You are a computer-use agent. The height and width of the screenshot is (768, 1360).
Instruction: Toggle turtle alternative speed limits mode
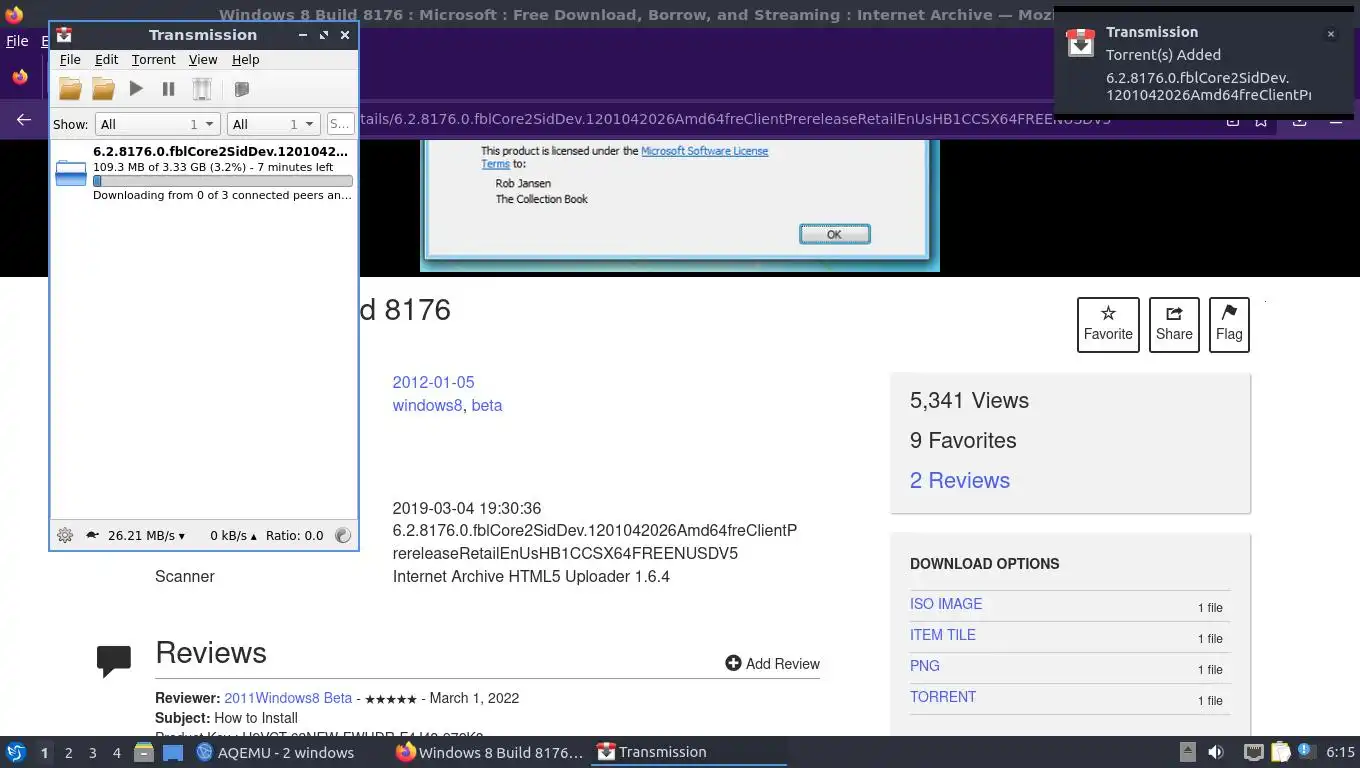coord(92,535)
